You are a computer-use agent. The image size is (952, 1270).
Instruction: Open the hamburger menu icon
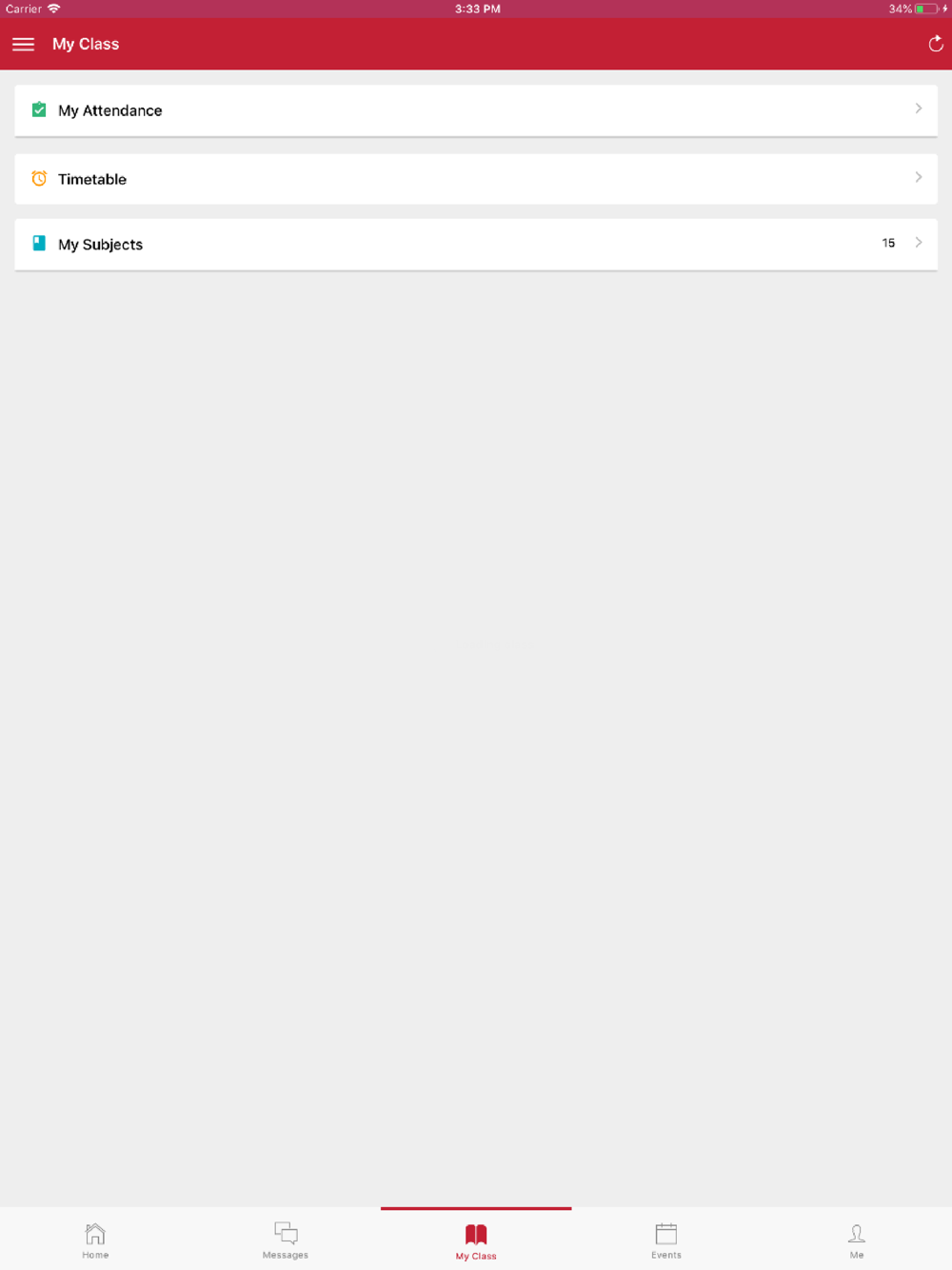click(x=23, y=45)
